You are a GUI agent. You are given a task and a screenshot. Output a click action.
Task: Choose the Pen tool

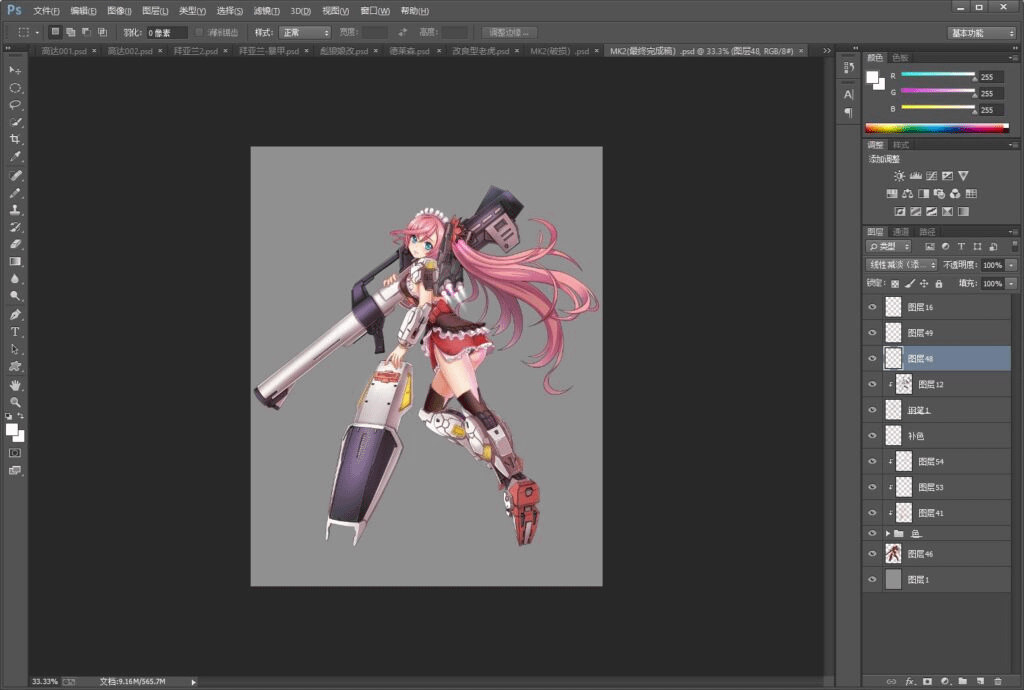(x=15, y=315)
